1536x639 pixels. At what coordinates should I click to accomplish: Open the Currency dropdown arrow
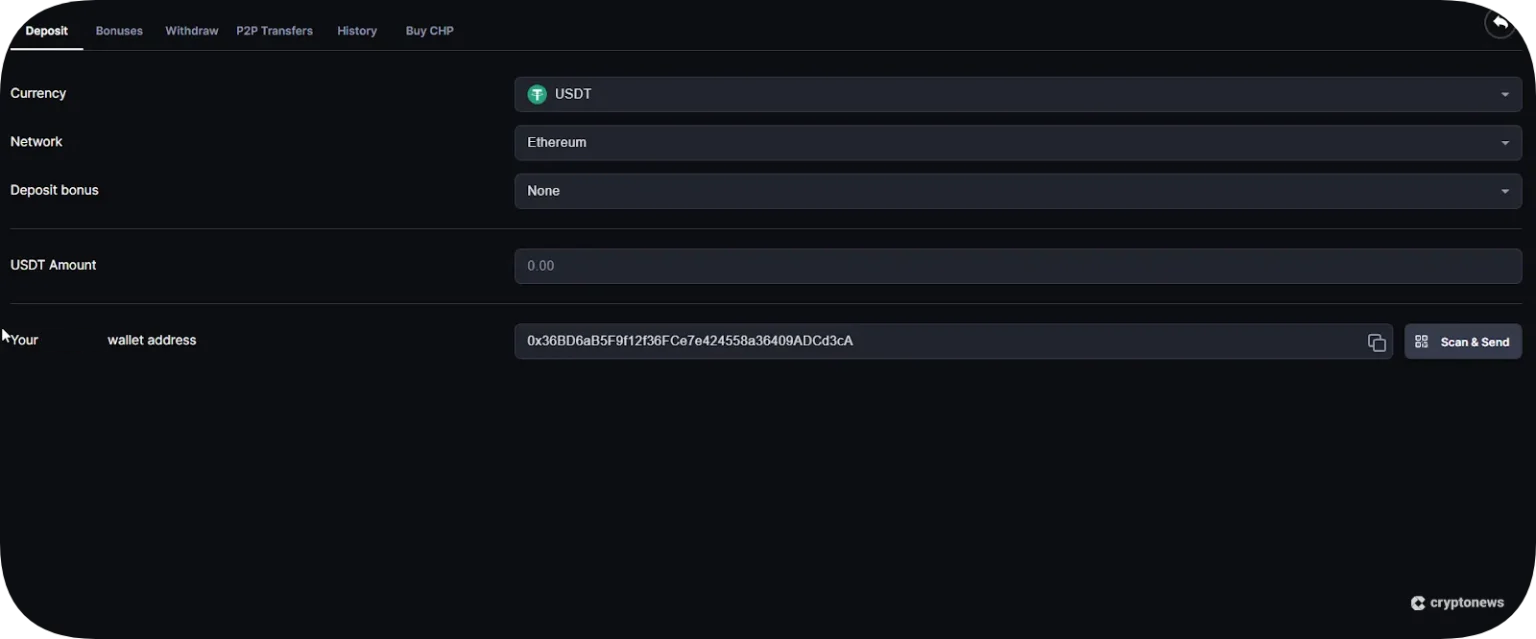tap(1504, 95)
